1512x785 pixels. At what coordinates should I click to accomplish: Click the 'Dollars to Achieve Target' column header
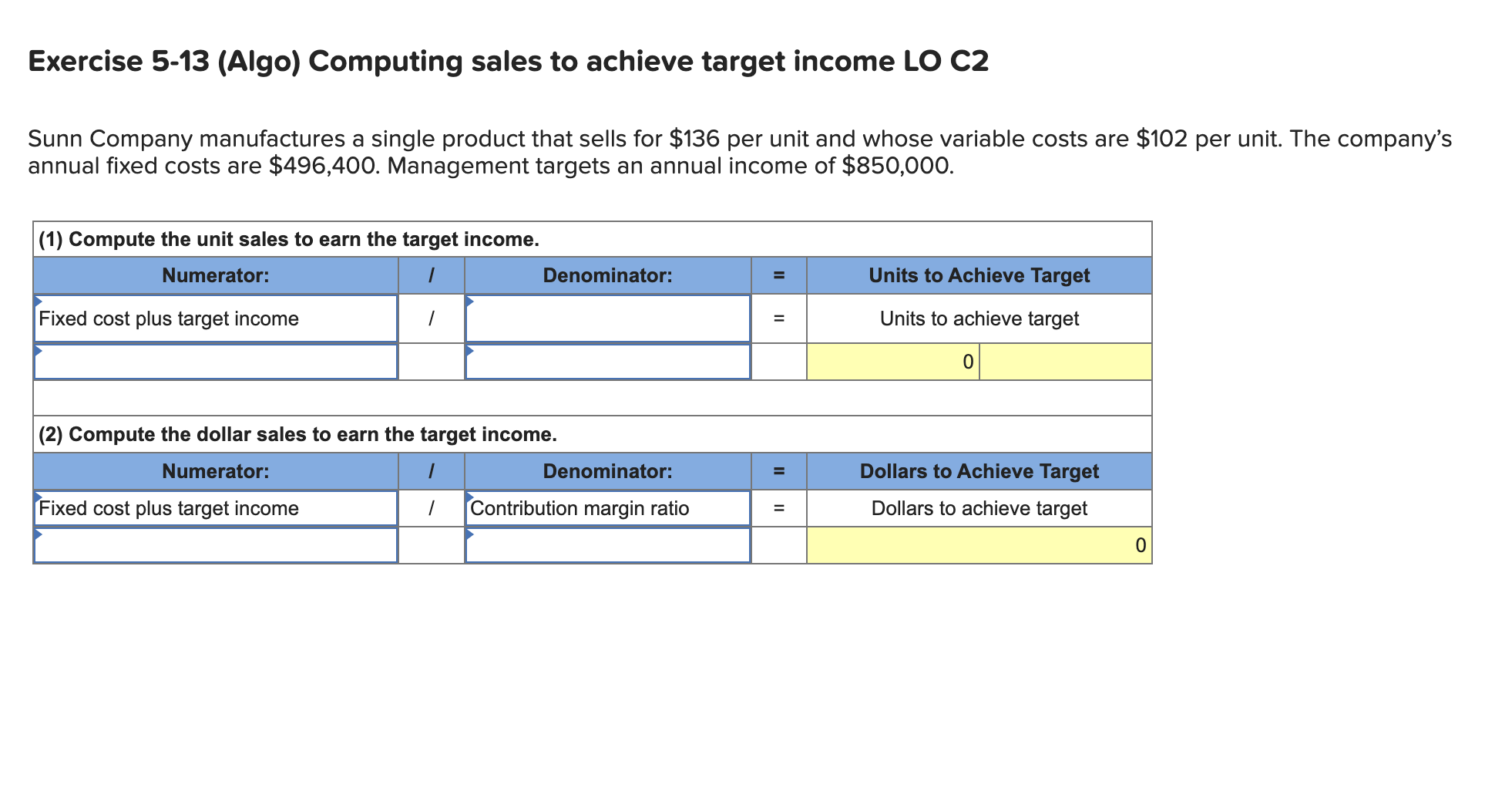tap(979, 471)
